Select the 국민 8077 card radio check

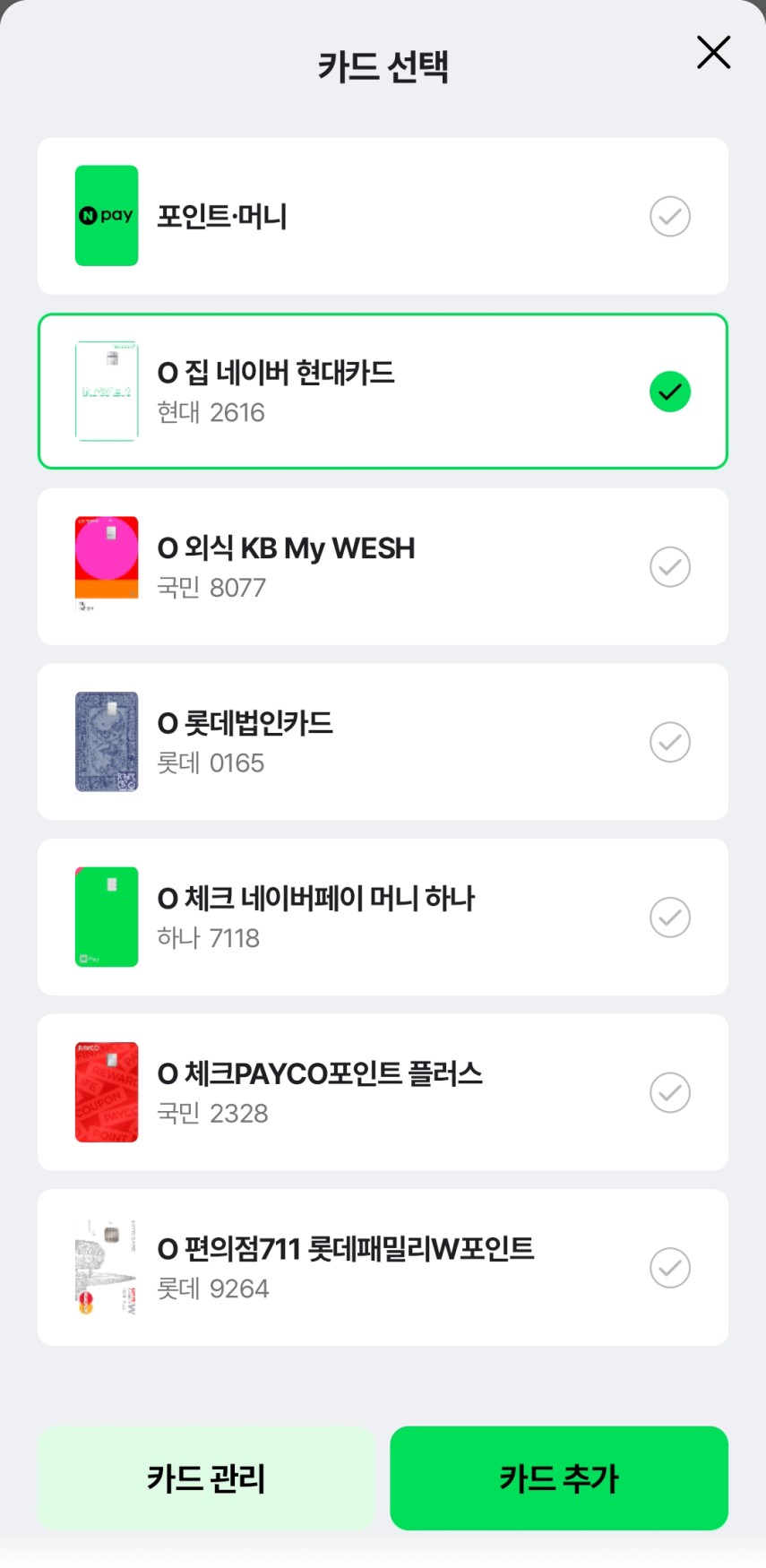[x=669, y=566]
